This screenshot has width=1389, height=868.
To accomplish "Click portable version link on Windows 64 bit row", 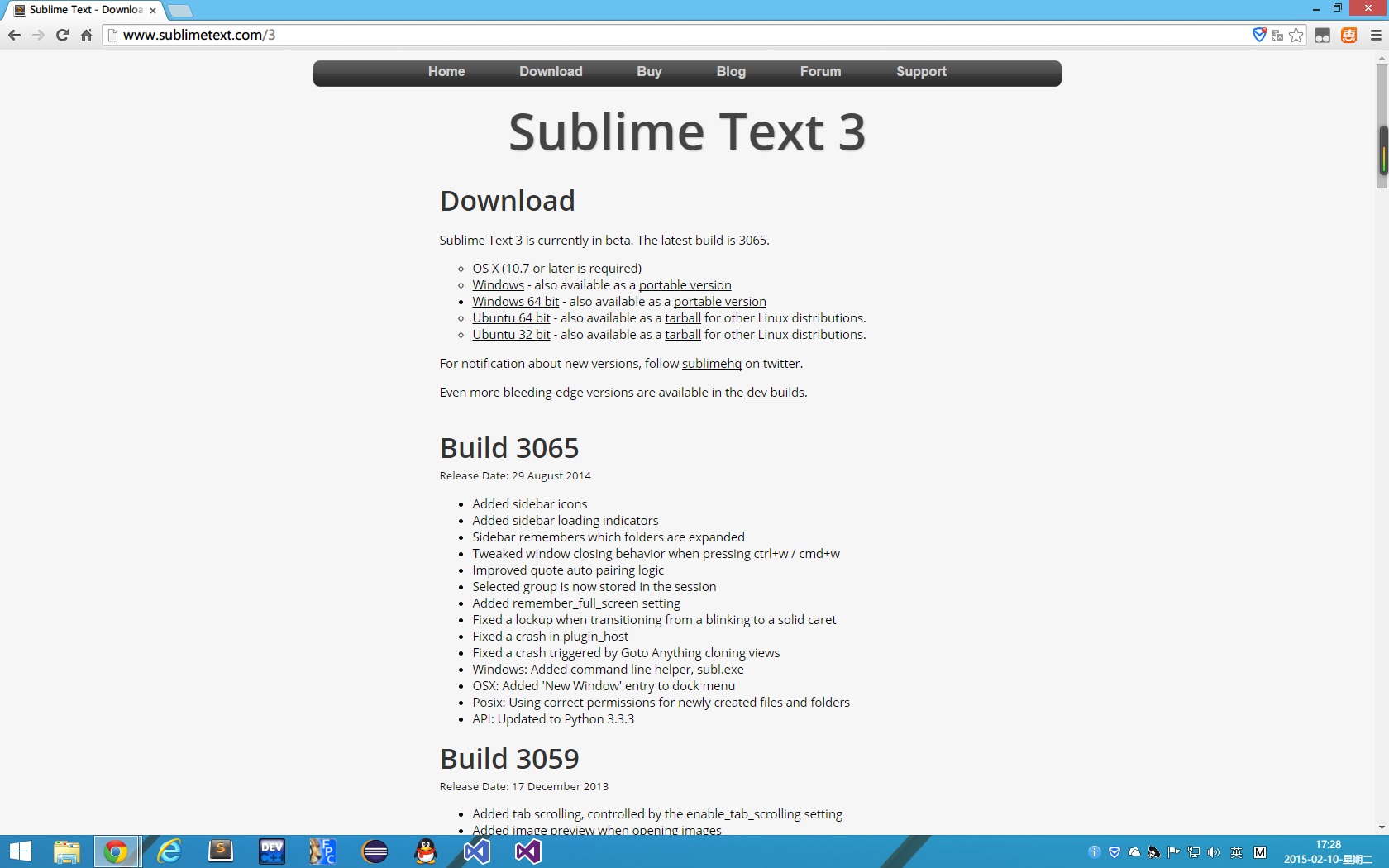I will click(719, 302).
